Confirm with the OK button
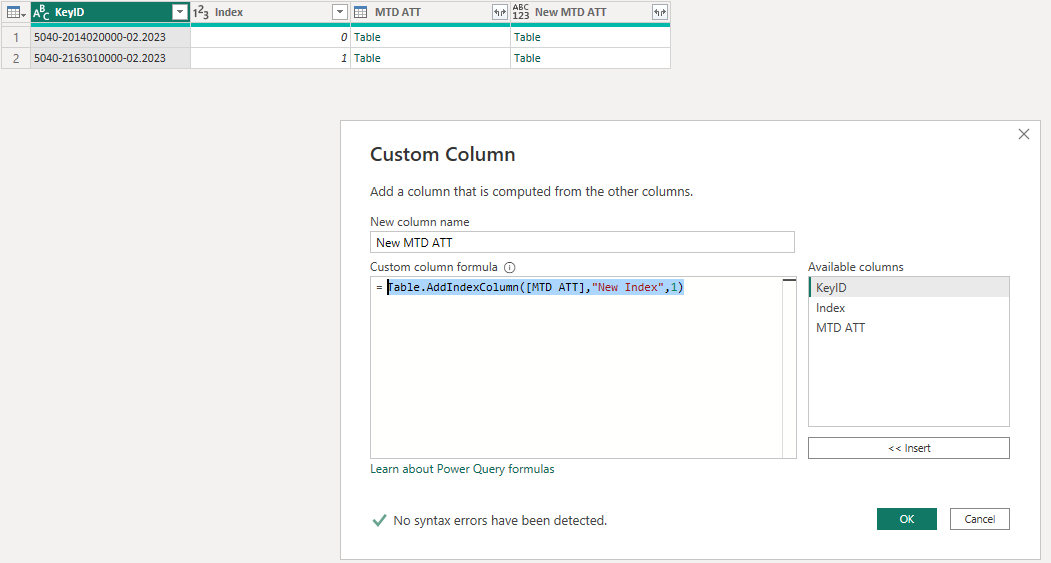This screenshot has height=563, width=1051. (906, 519)
